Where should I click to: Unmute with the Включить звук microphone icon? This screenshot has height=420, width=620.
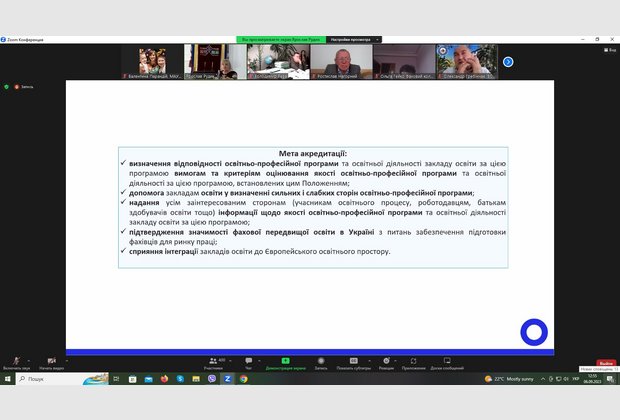tap(16, 361)
